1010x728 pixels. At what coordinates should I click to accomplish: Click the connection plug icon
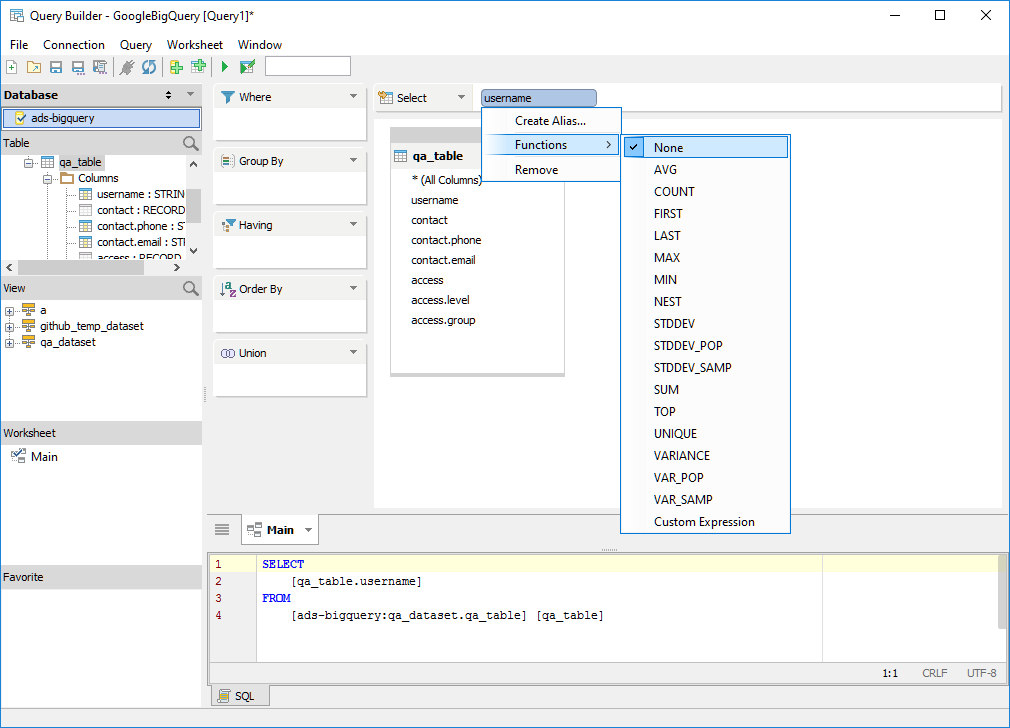127,67
